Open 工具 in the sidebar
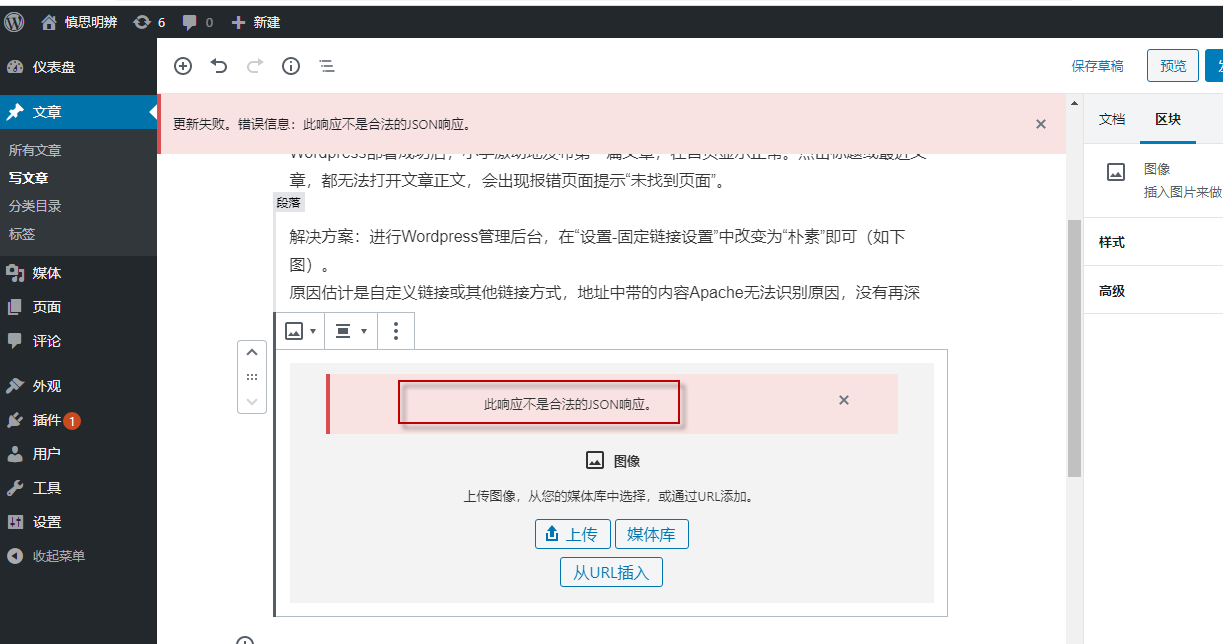1223x644 pixels. click(78, 488)
